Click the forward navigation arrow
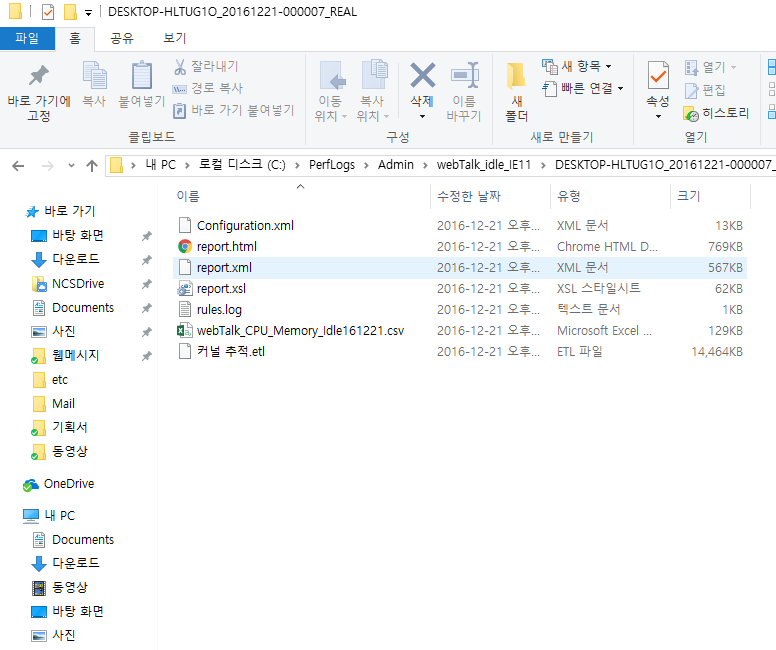This screenshot has height=650, width=776. [48, 165]
